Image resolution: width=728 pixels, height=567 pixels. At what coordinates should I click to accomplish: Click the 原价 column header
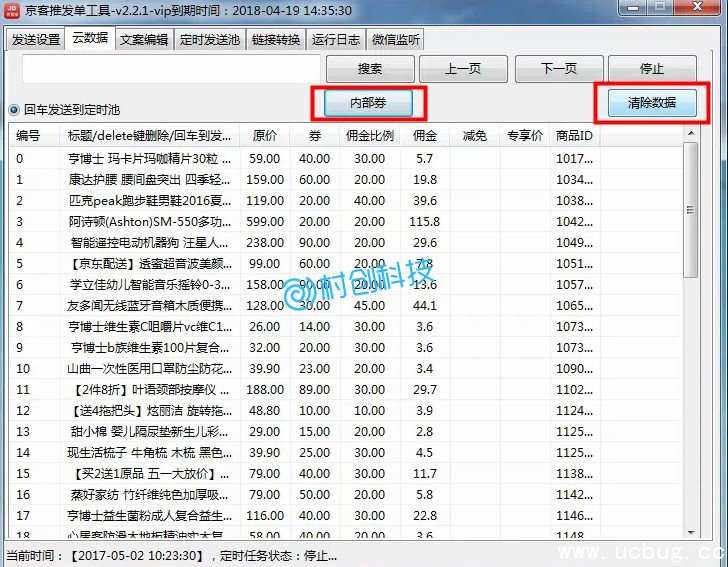265,136
